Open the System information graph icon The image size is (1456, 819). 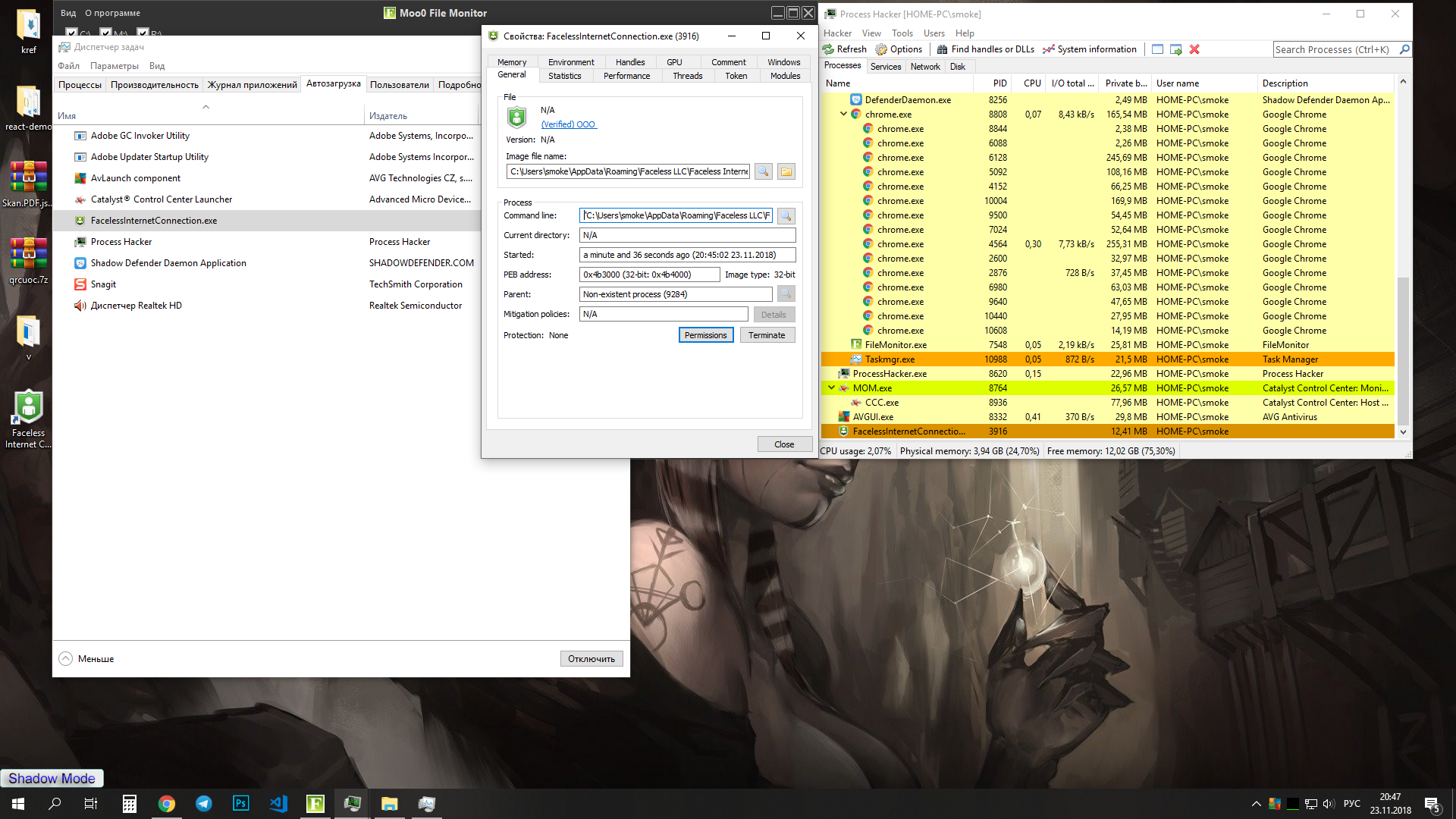[1049, 49]
